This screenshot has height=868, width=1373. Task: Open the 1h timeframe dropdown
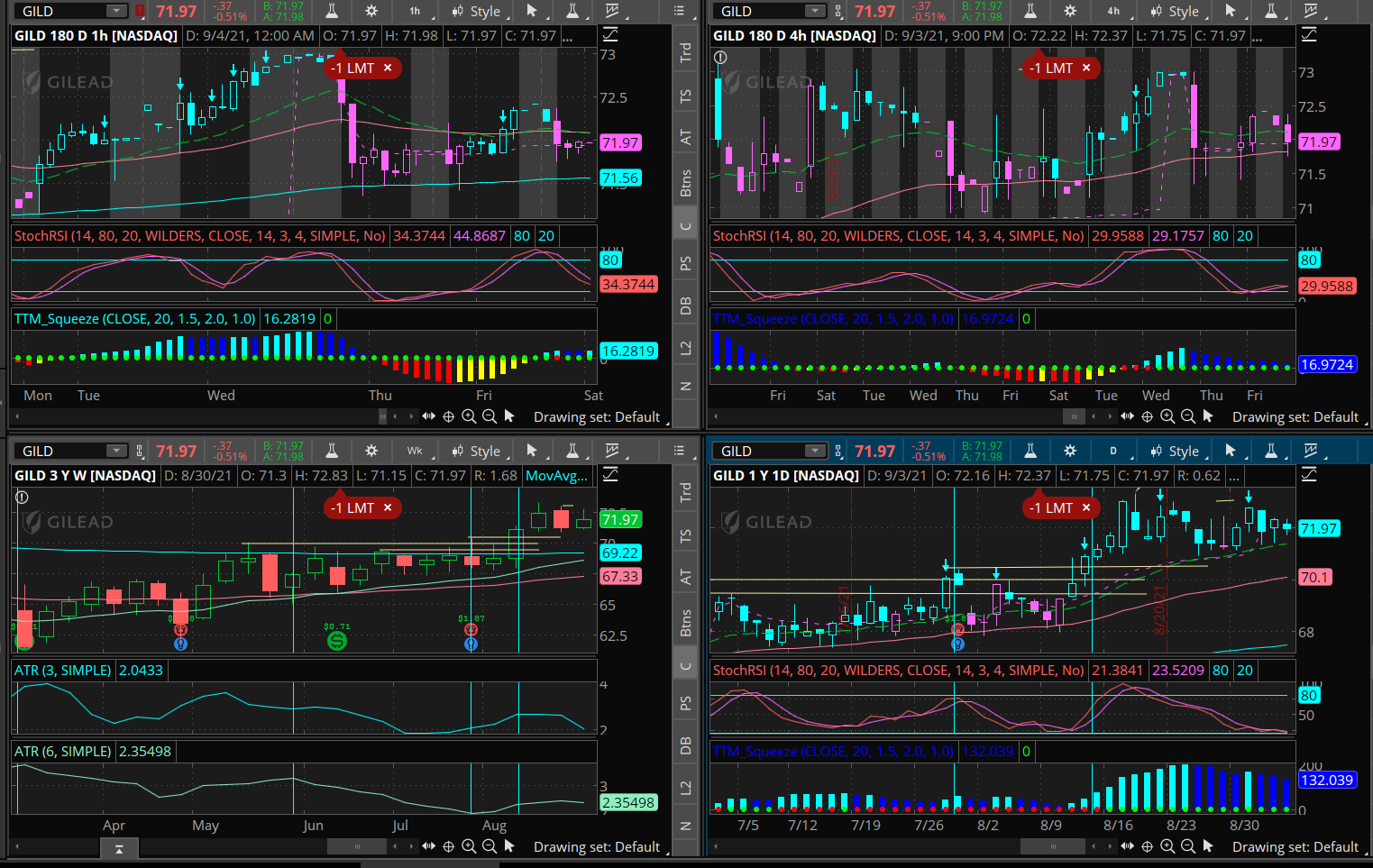[x=415, y=11]
